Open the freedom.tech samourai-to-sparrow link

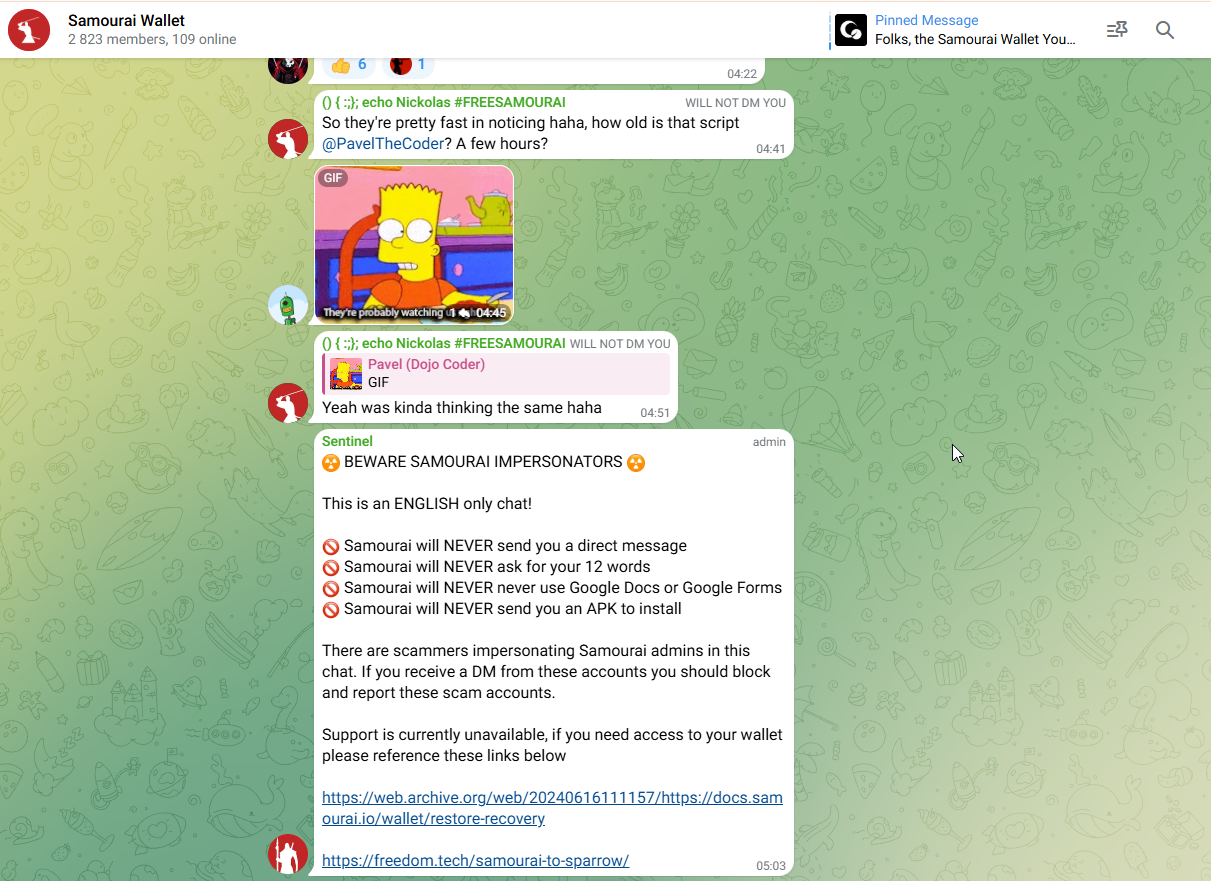pos(475,861)
